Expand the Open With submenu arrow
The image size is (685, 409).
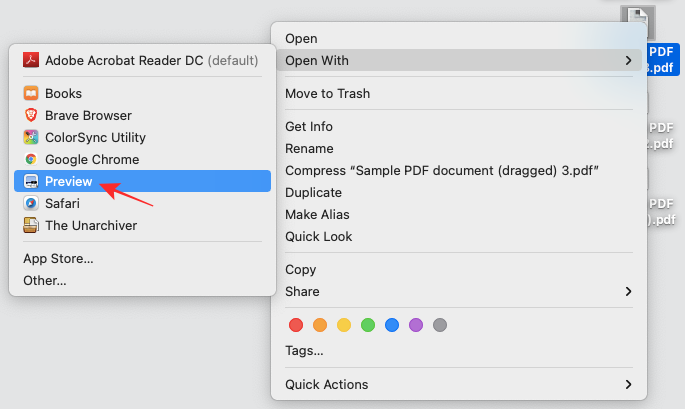tap(628, 60)
